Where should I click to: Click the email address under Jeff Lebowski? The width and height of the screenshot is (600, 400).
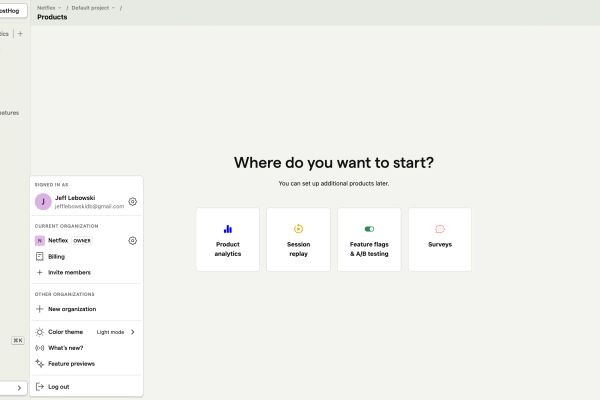pyautogui.click(x=89, y=206)
